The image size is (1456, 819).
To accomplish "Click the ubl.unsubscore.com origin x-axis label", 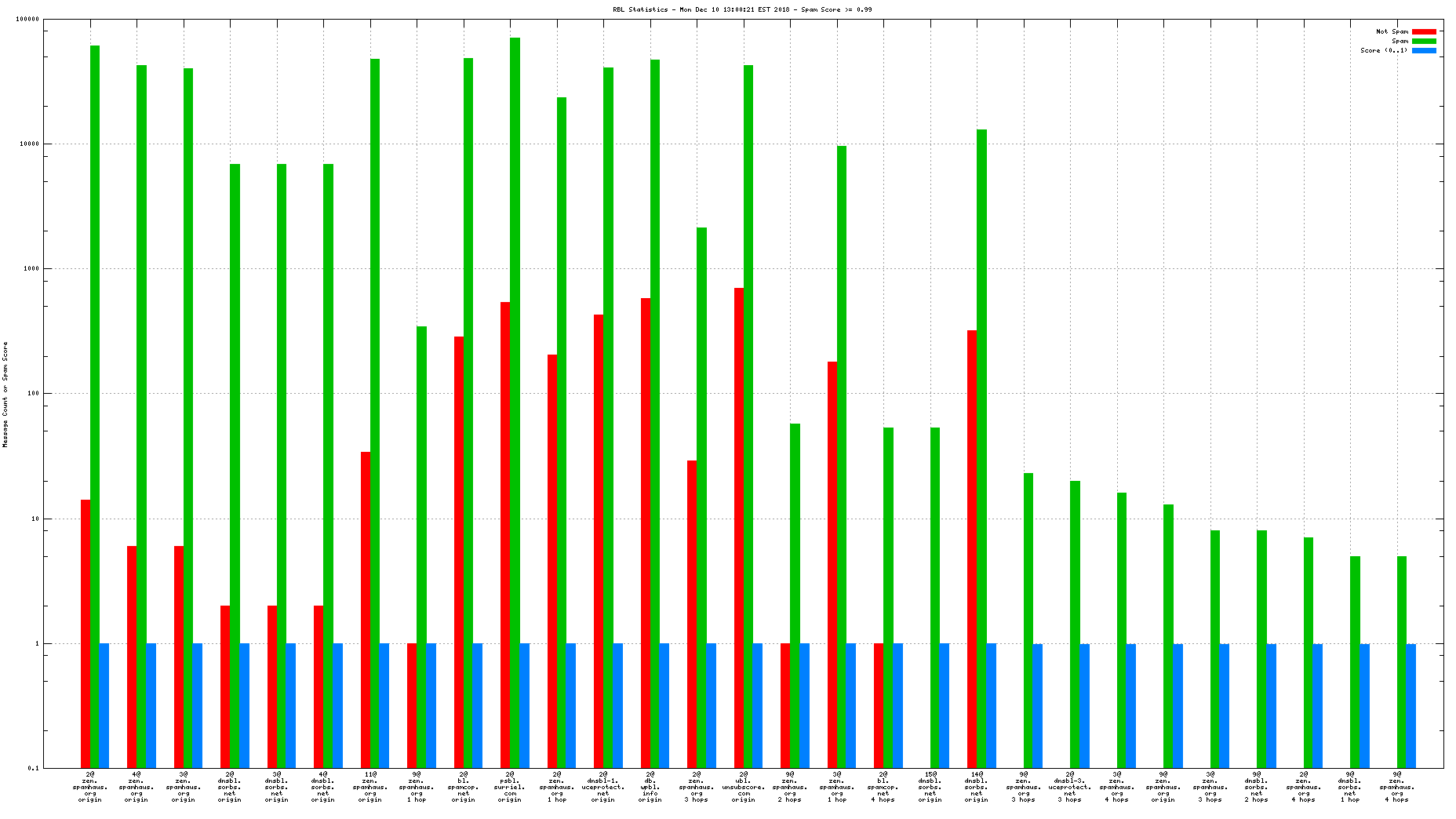I will [743, 787].
